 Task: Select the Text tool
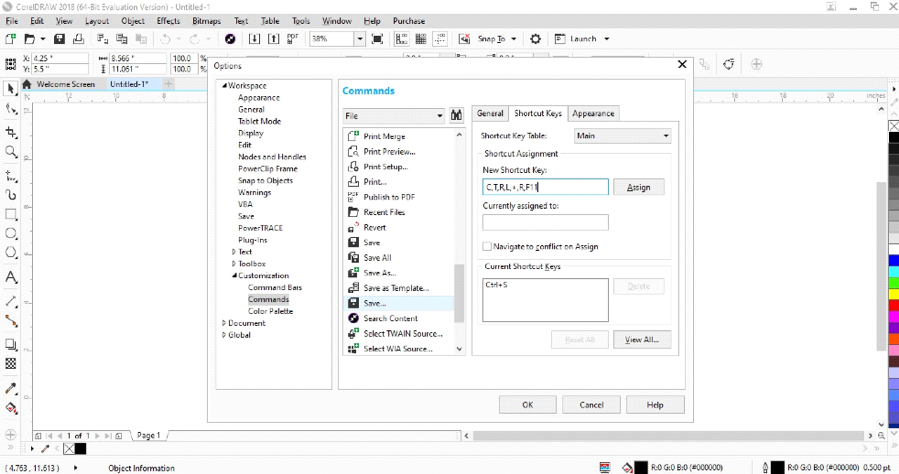click(10, 277)
